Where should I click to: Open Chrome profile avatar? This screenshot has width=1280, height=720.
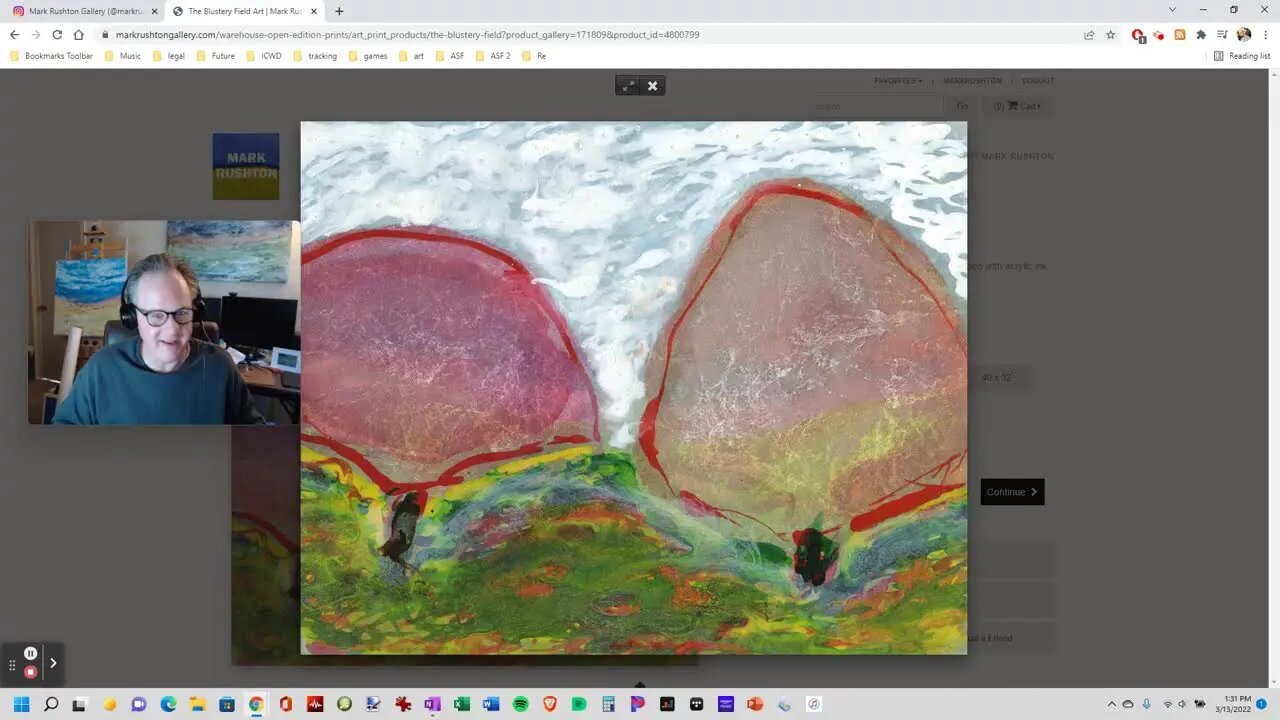tap(1244, 35)
